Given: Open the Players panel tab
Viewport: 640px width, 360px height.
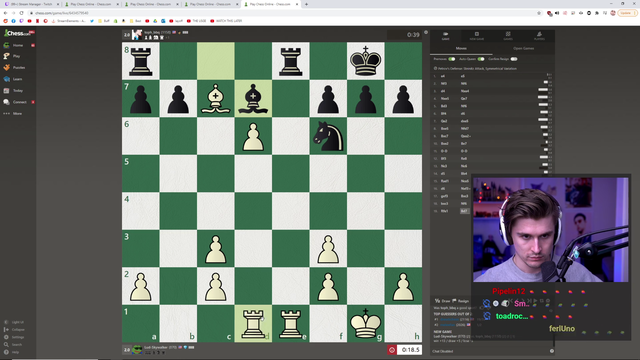Looking at the screenshot, I should 539,36.
